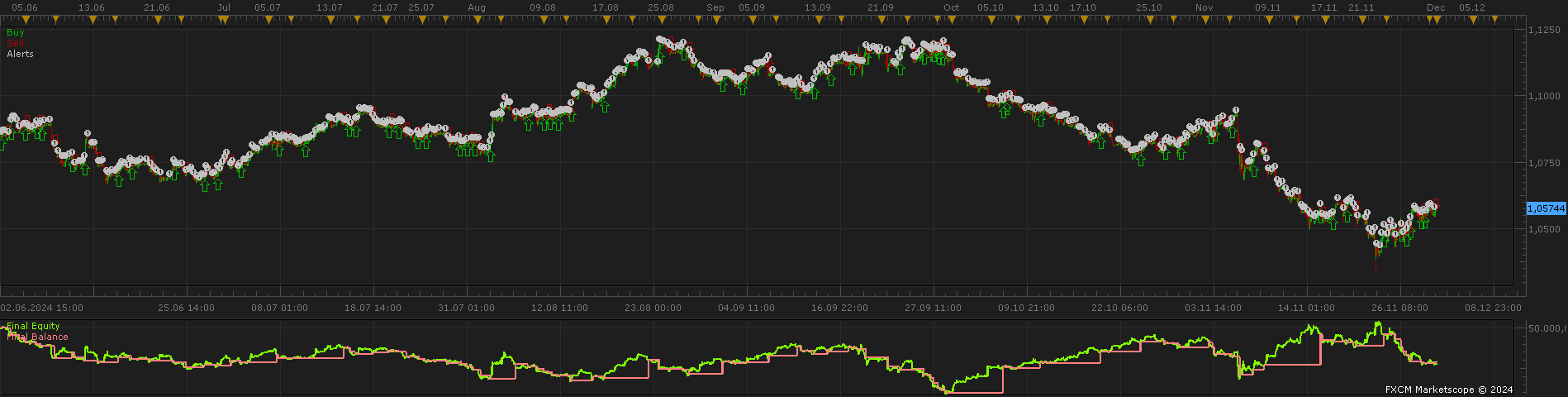Click the Sep month label
1568x397 pixels.
pyautogui.click(x=715, y=7)
